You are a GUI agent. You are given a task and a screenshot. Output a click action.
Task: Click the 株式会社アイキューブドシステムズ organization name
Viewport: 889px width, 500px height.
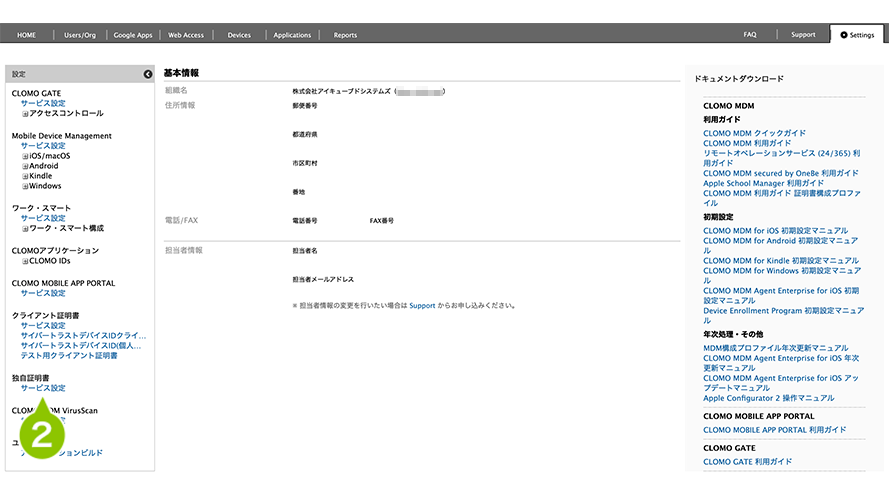coord(341,91)
